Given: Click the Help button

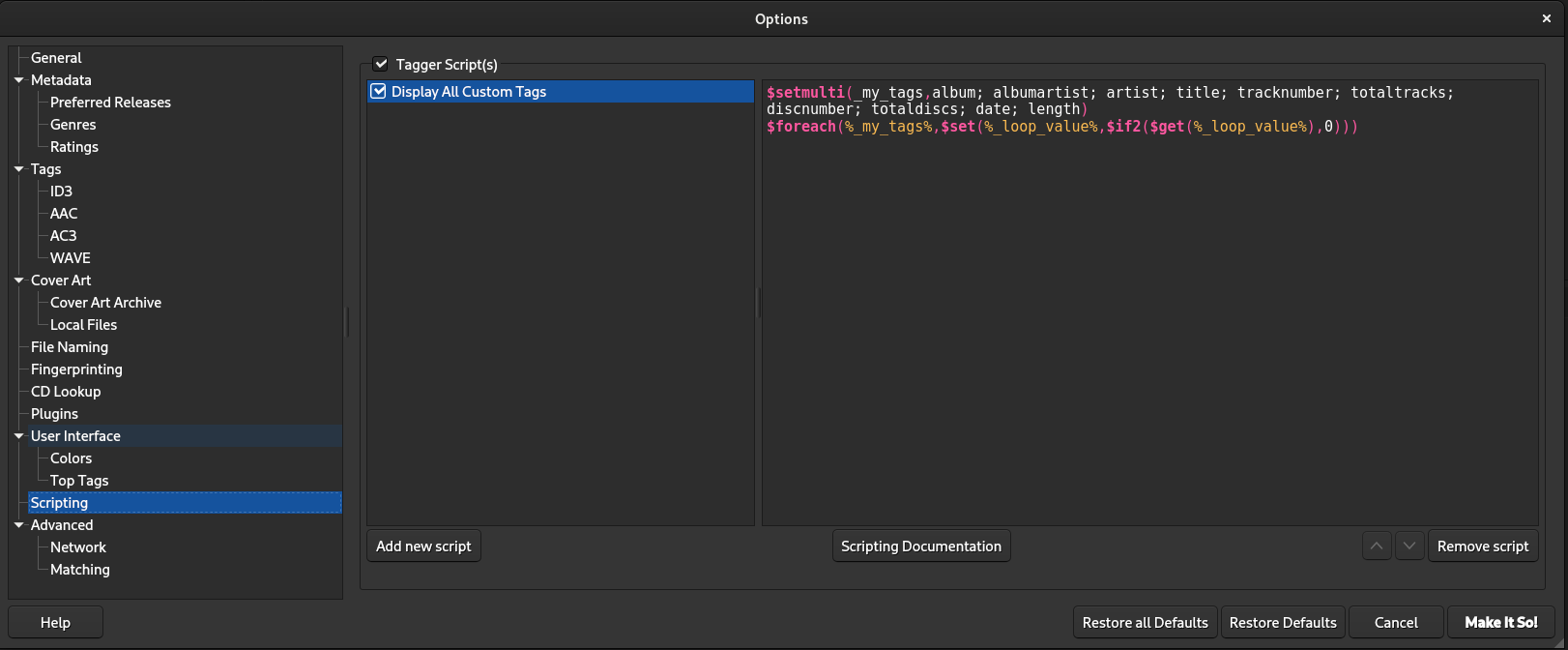Looking at the screenshot, I should point(55,622).
